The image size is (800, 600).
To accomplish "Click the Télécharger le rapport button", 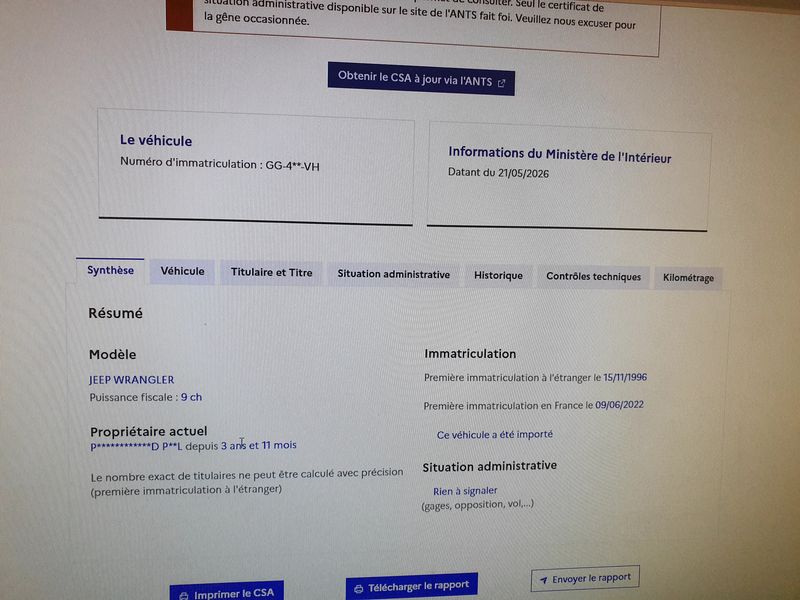I will (x=412, y=586).
